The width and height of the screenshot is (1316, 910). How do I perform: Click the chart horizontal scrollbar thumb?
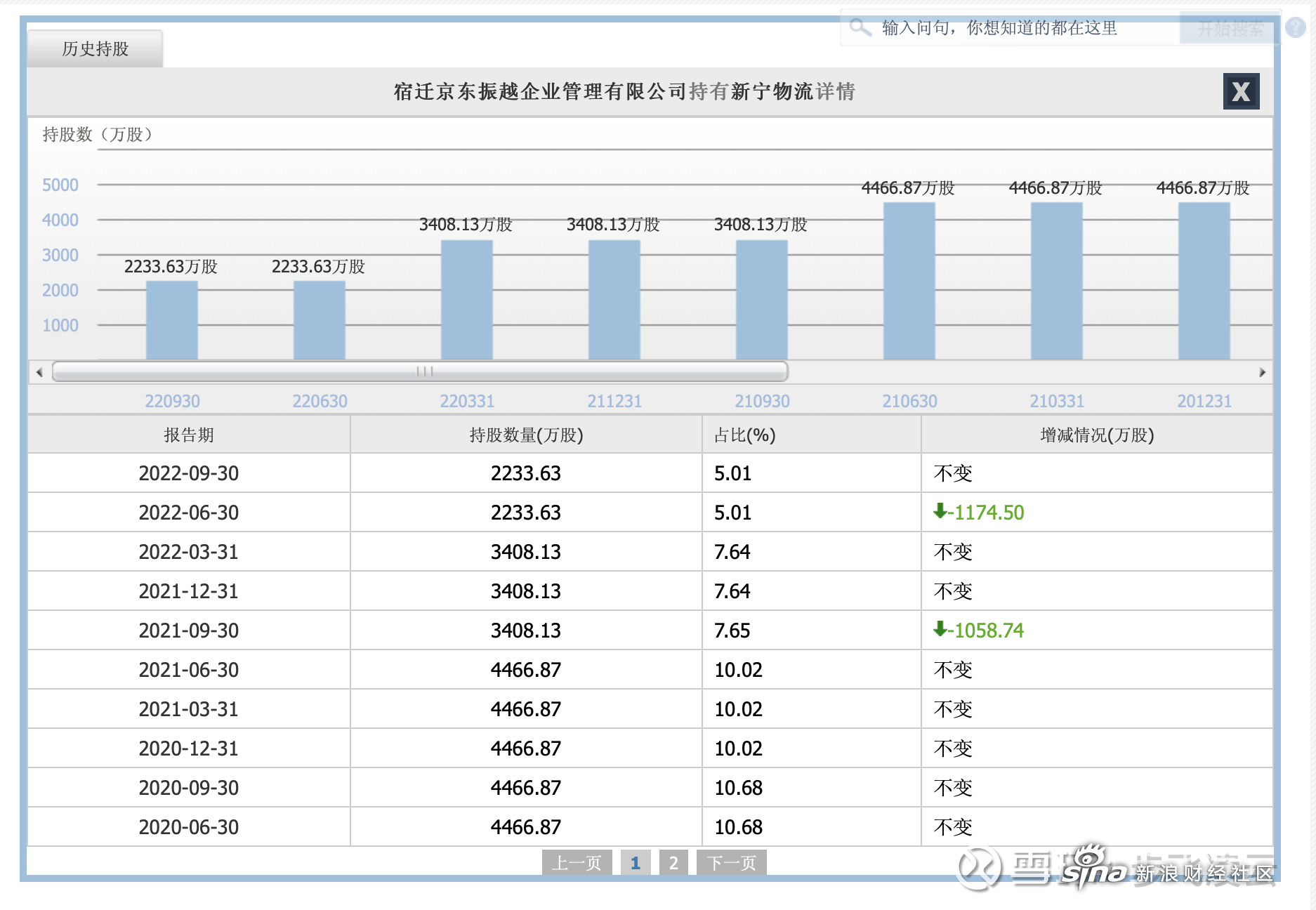(420, 371)
